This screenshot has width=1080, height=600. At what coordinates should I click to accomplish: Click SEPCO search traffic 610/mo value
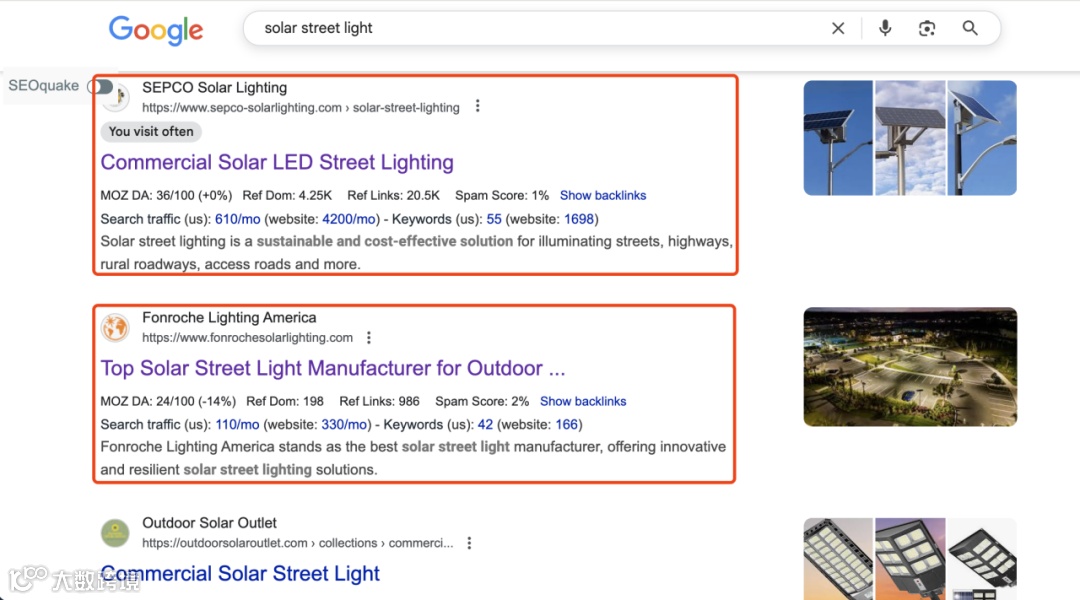[x=238, y=219]
